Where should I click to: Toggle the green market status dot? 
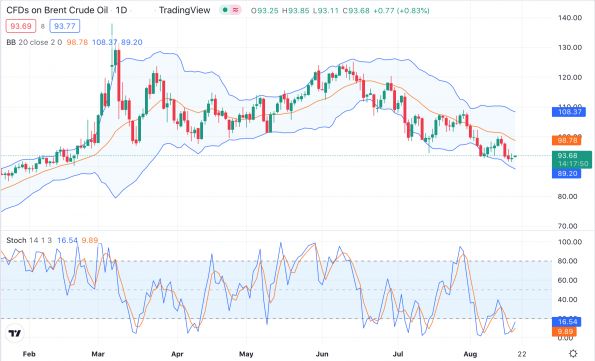coord(225,10)
